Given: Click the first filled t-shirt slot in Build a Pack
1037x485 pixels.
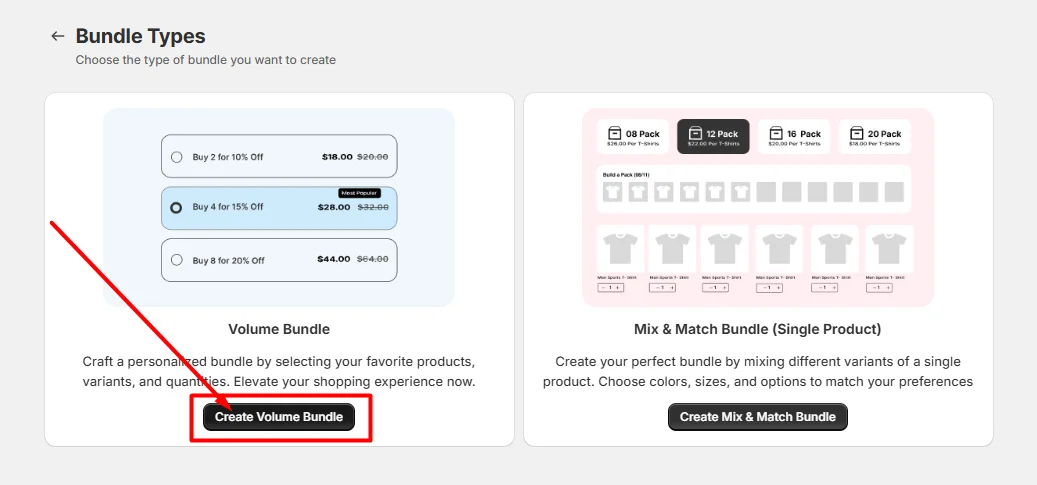Looking at the screenshot, I should click(x=612, y=193).
